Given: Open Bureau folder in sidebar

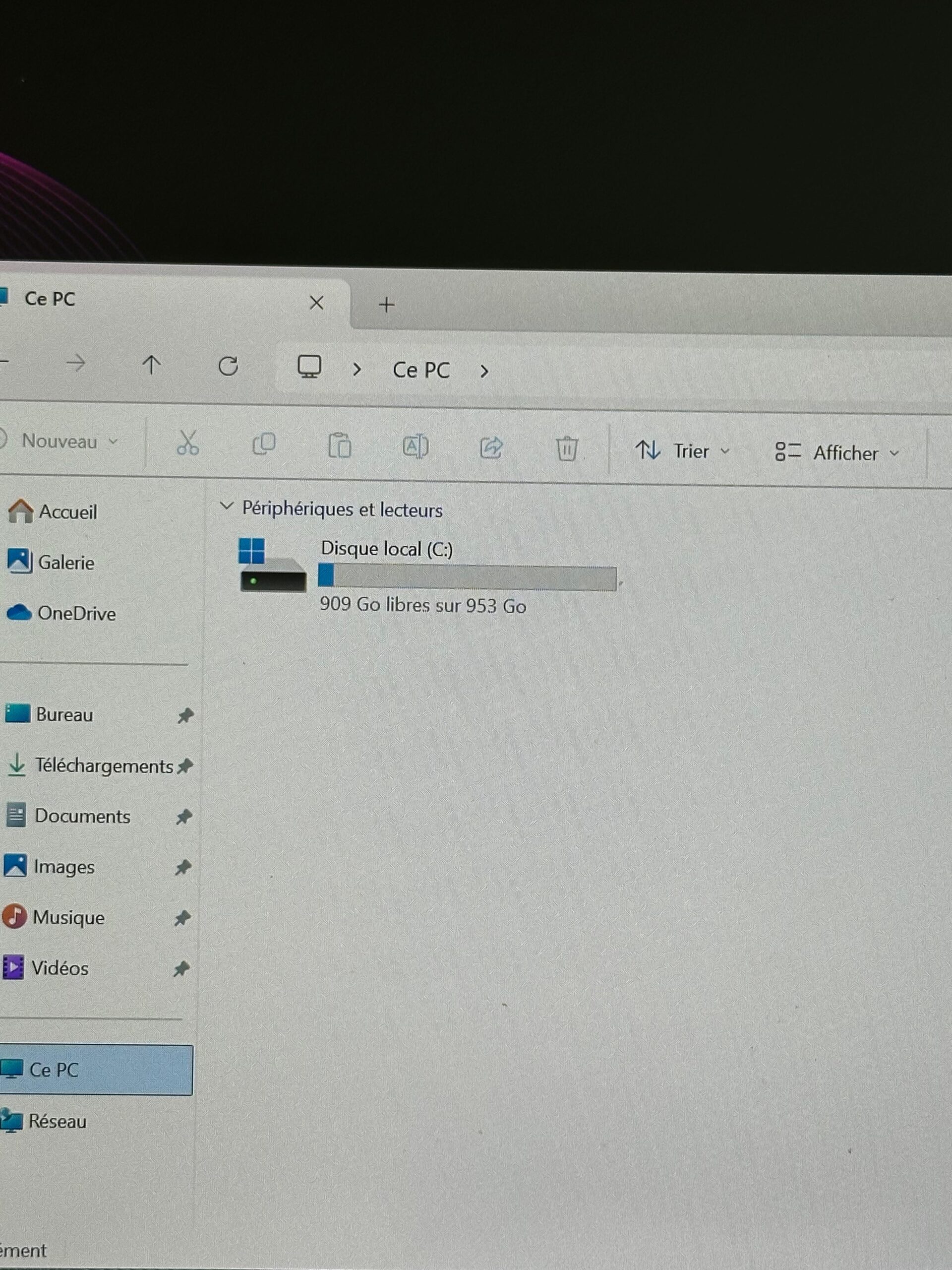Looking at the screenshot, I should point(49,714).
